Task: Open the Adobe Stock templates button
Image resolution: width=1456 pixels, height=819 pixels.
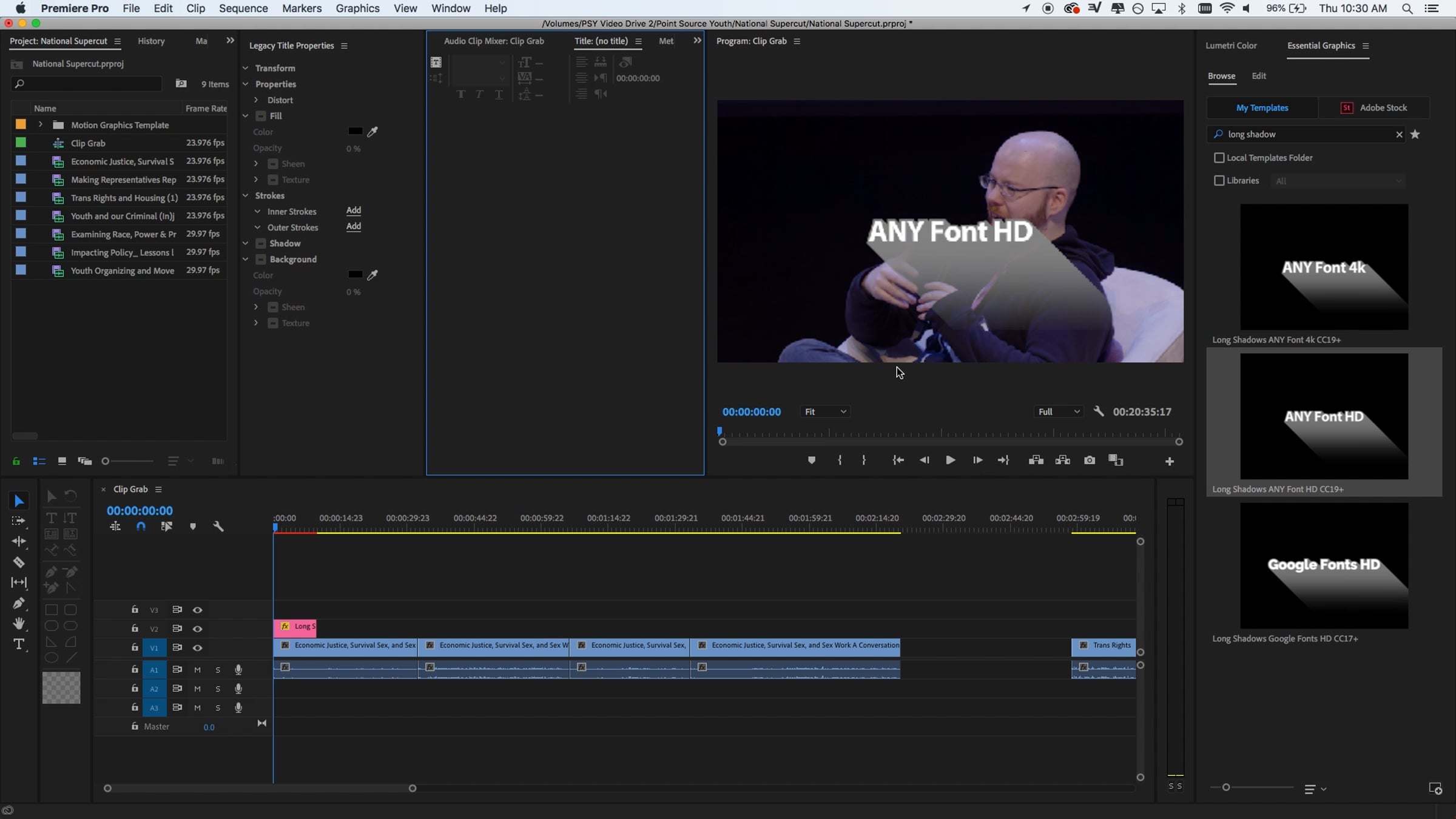Action: pyautogui.click(x=1374, y=108)
